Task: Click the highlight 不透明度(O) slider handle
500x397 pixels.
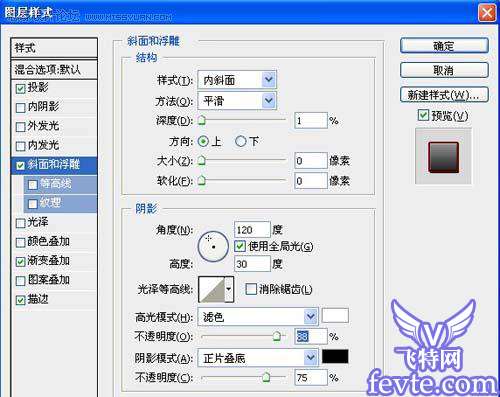Action: [x=276, y=336]
